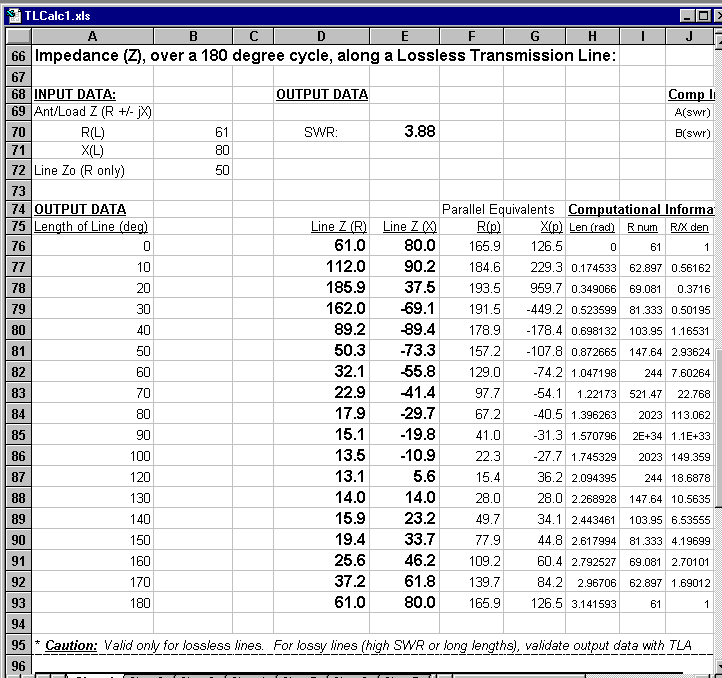Image resolution: width=722 pixels, height=678 pixels.
Task: Select column F header
Action: (x=472, y=36)
